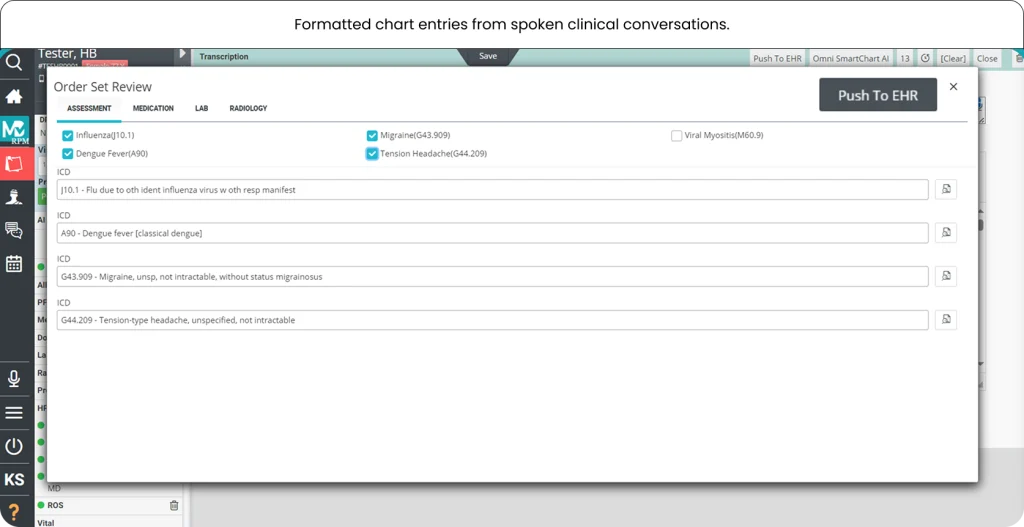Open the microphone dictation icon in sidebar
The image size is (1024, 527).
tap(14, 378)
